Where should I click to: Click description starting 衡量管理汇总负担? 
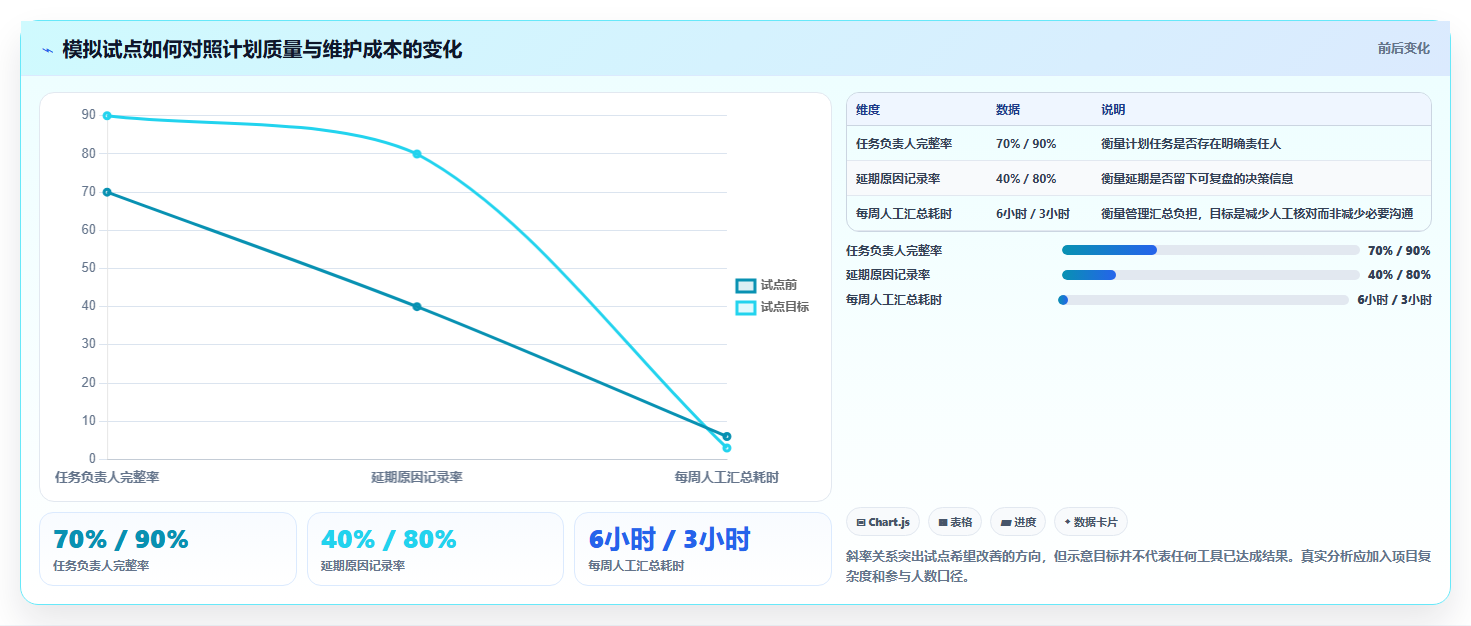(1257, 213)
